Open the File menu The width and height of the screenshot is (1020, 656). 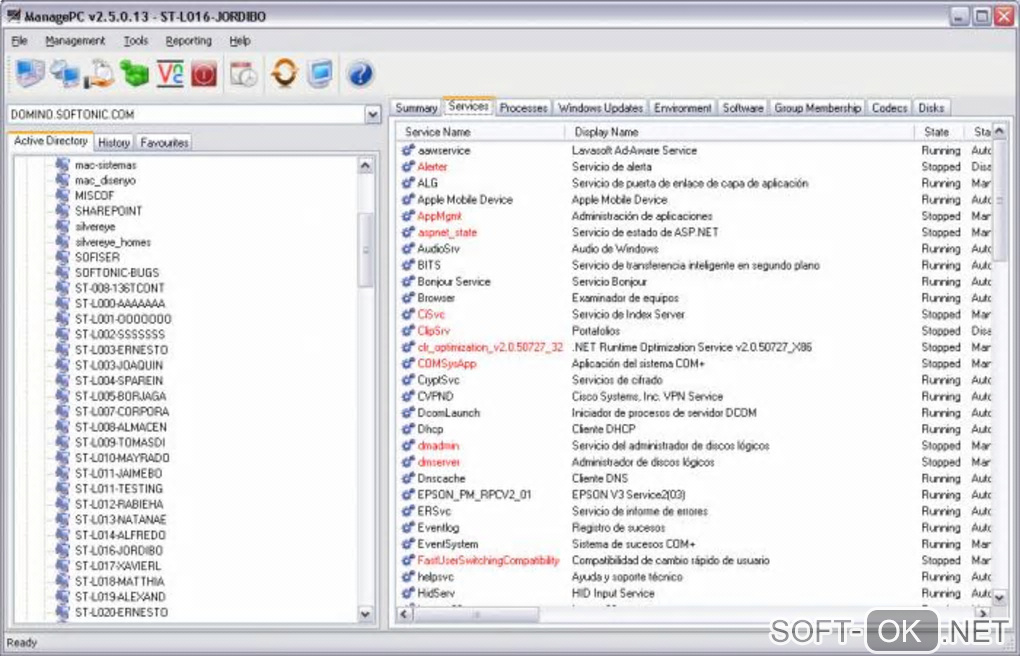[x=20, y=40]
